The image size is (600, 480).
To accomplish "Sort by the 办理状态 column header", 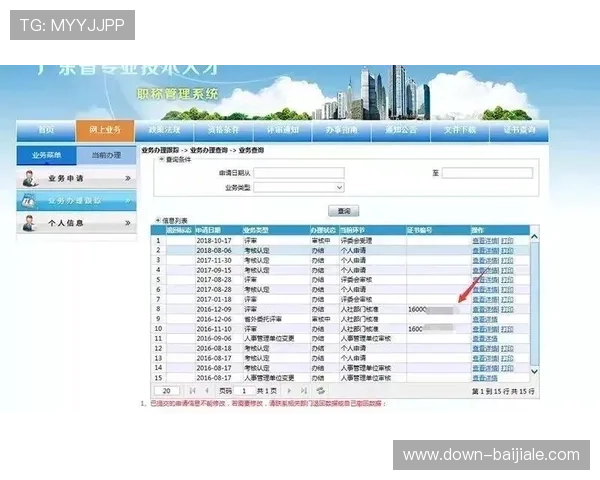I will (323, 230).
